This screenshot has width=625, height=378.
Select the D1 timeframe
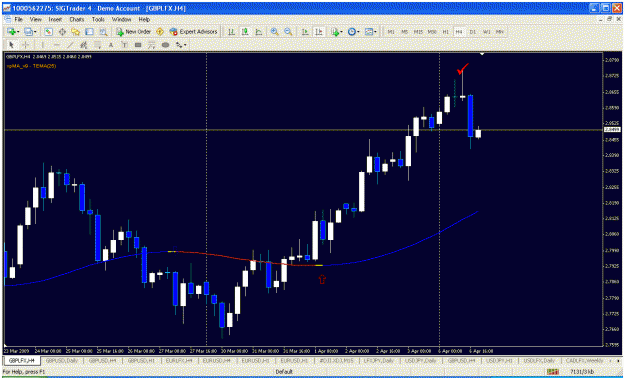coord(473,32)
